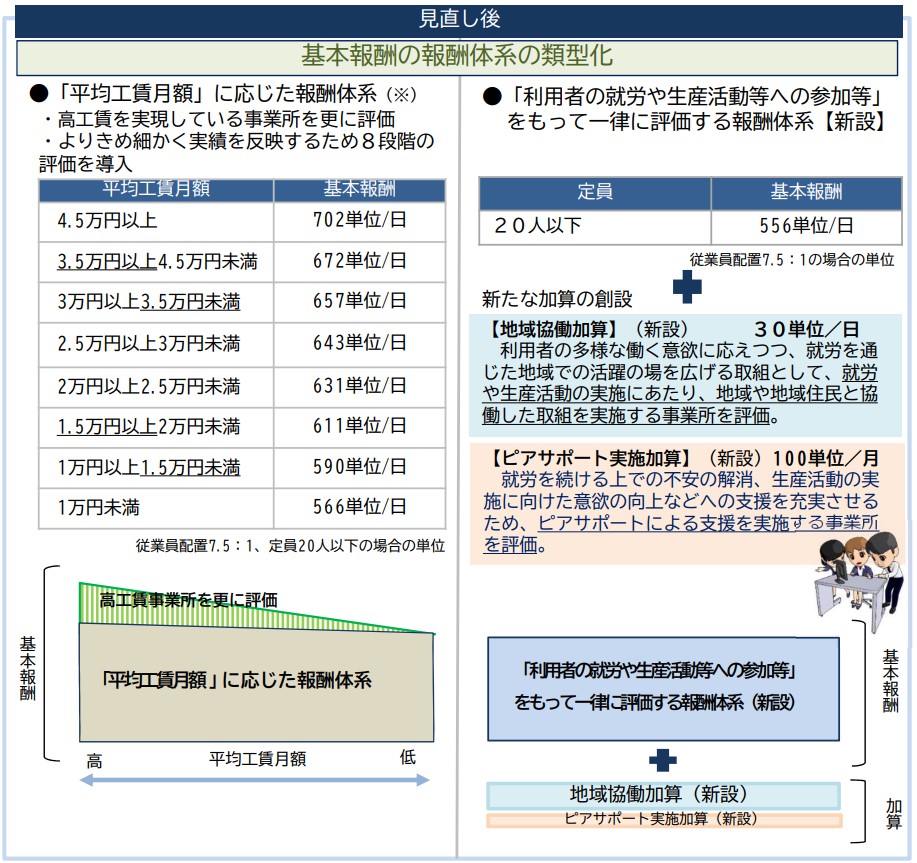Click the 平均工賃月額 label above the blue arrow

(257, 759)
